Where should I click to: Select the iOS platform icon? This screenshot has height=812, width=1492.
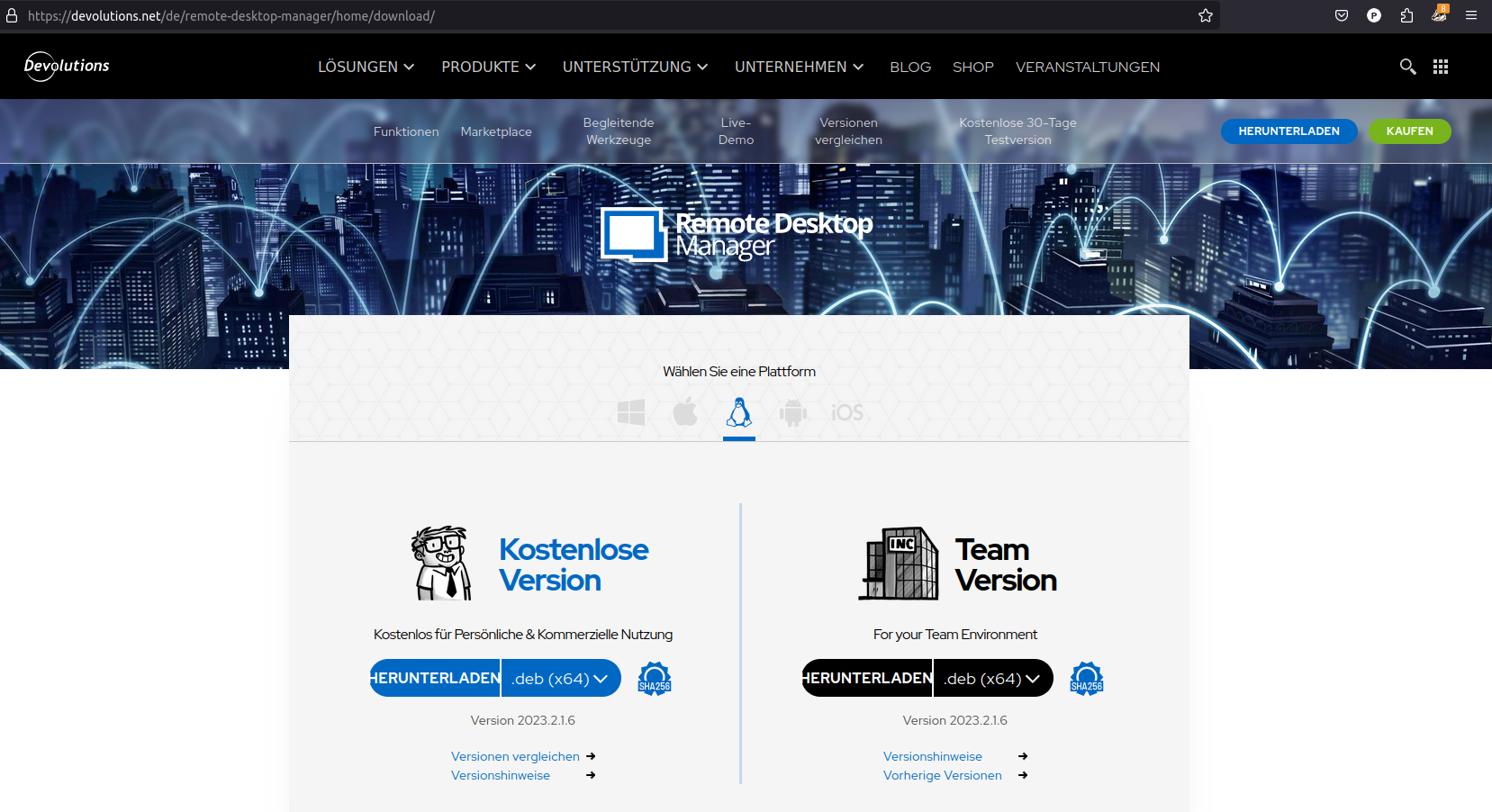point(846,412)
